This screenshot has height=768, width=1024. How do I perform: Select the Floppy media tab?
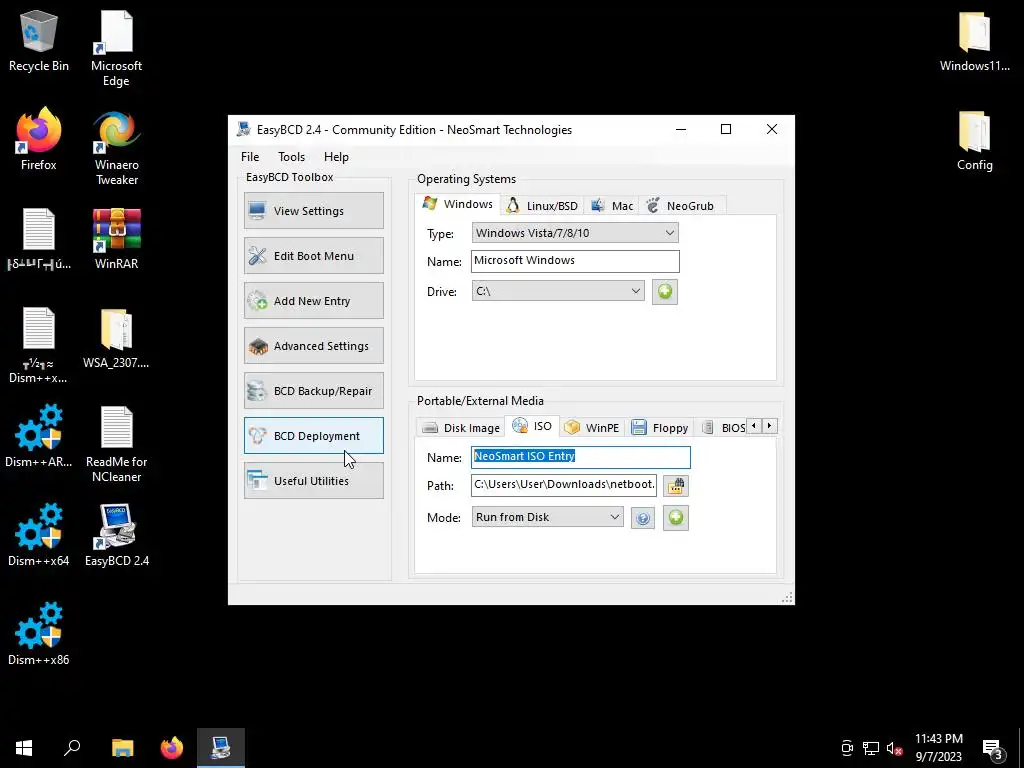(660, 428)
